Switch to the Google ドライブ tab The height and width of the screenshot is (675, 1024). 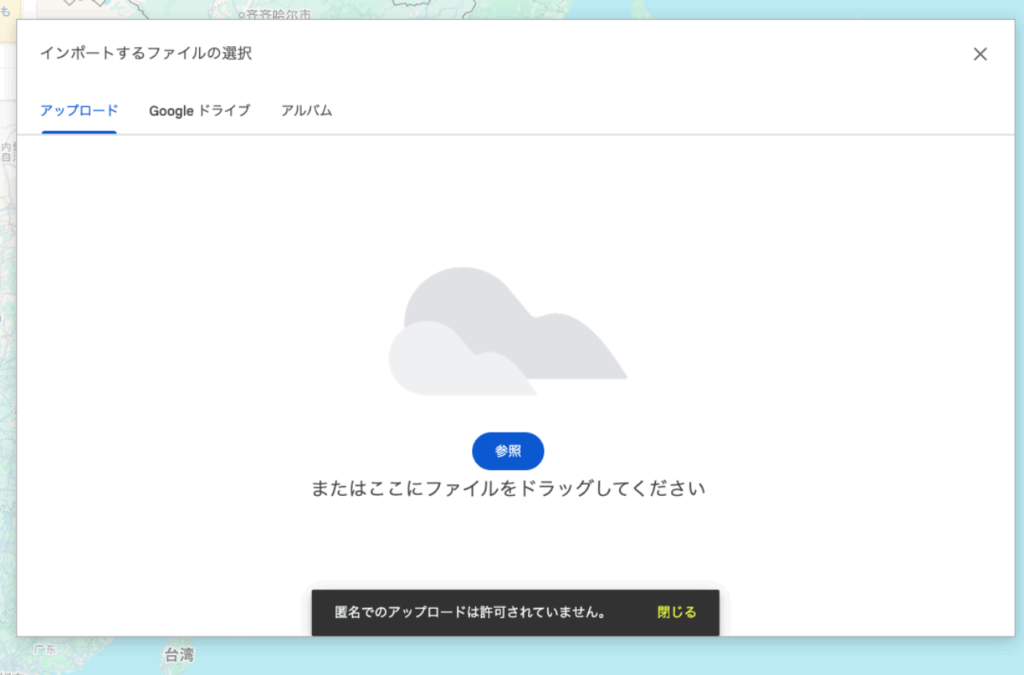pos(199,111)
